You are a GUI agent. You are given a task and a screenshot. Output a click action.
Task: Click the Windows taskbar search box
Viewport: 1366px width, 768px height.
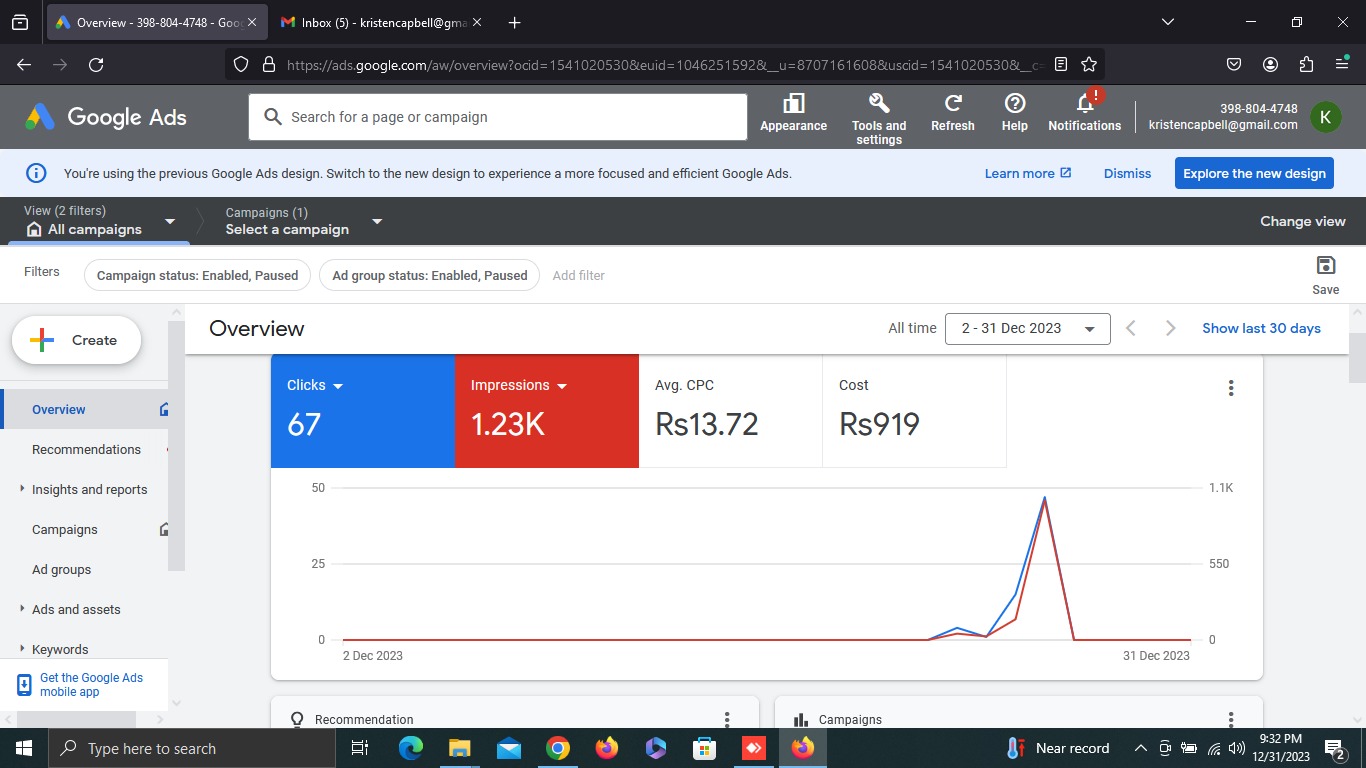click(x=192, y=748)
